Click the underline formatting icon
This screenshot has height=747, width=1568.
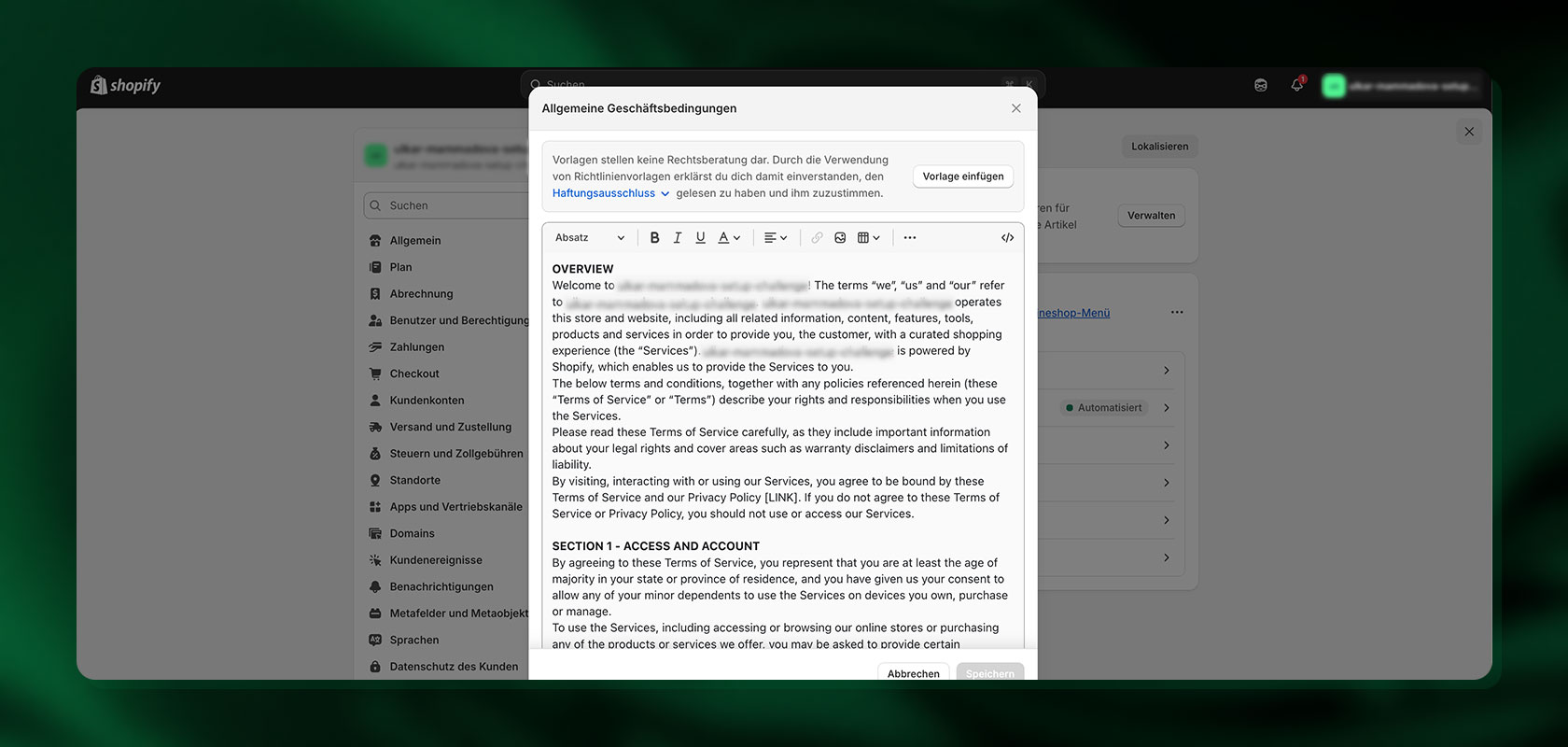pyautogui.click(x=700, y=238)
